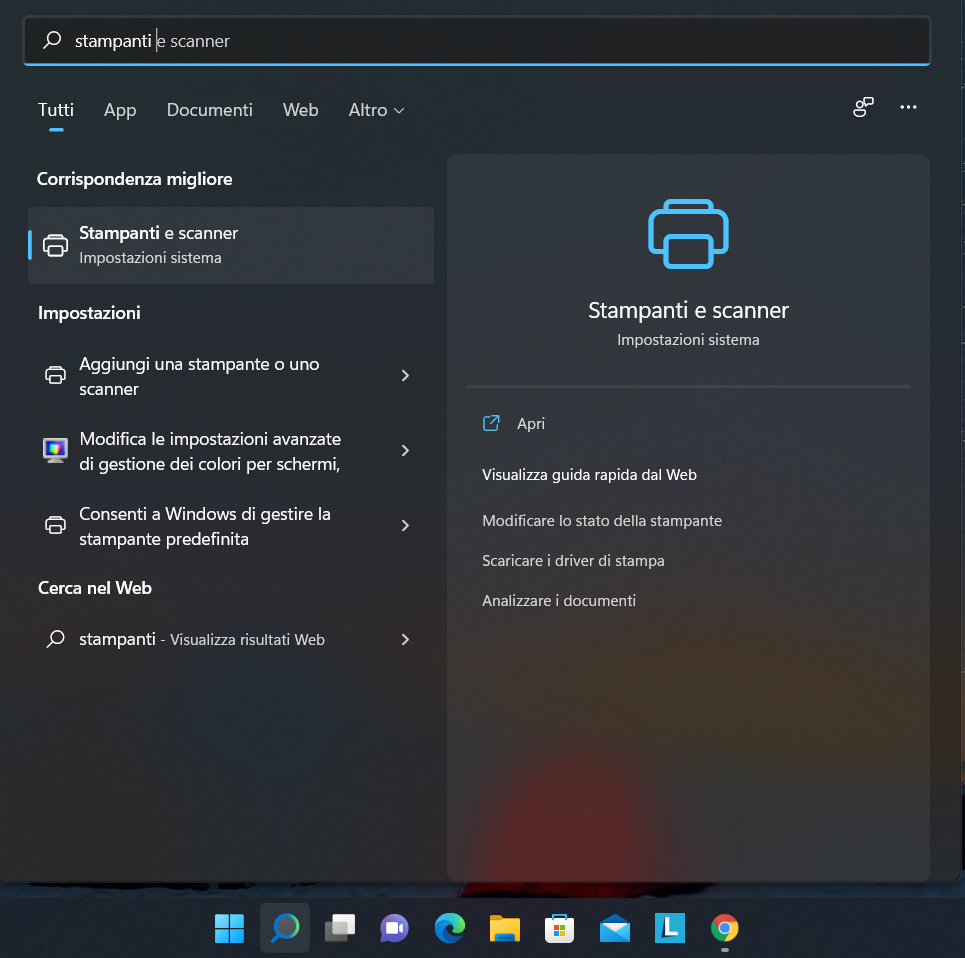This screenshot has height=958, width=965.
Task: Switch to the Documenti tab
Action: coord(209,110)
